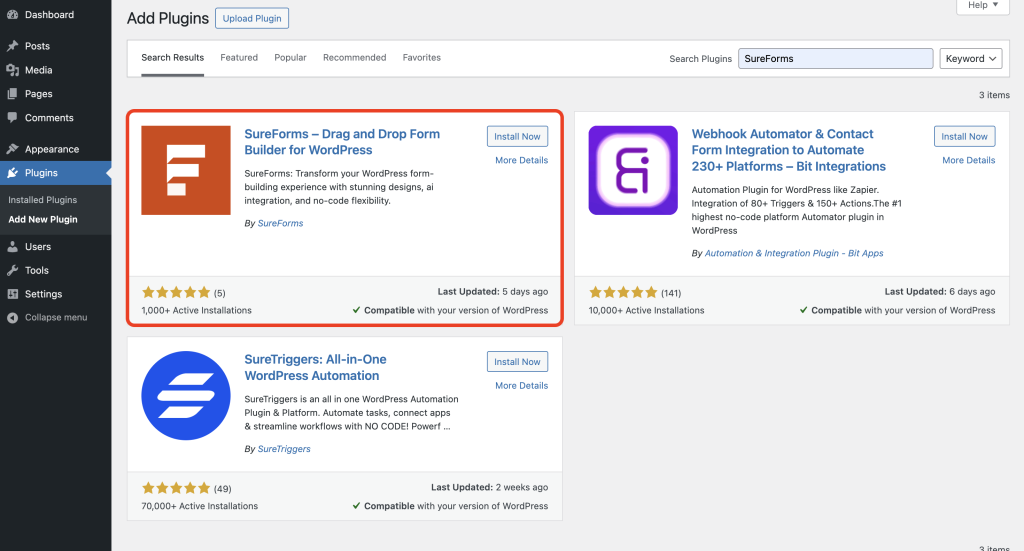Install the Bit Integrations plugin now
1024x551 pixels.
(965, 136)
